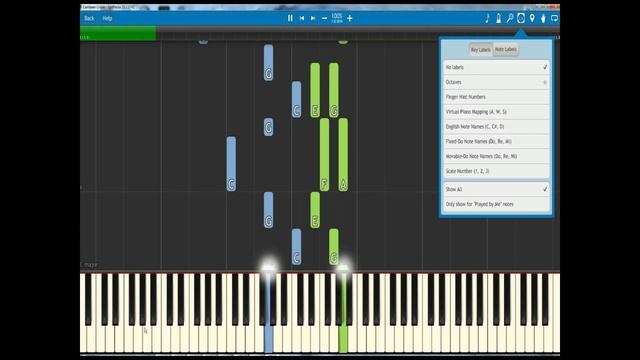Viewport: 640px width, 360px height.
Task: Open the loop settings icon
Action: pos(554,18)
